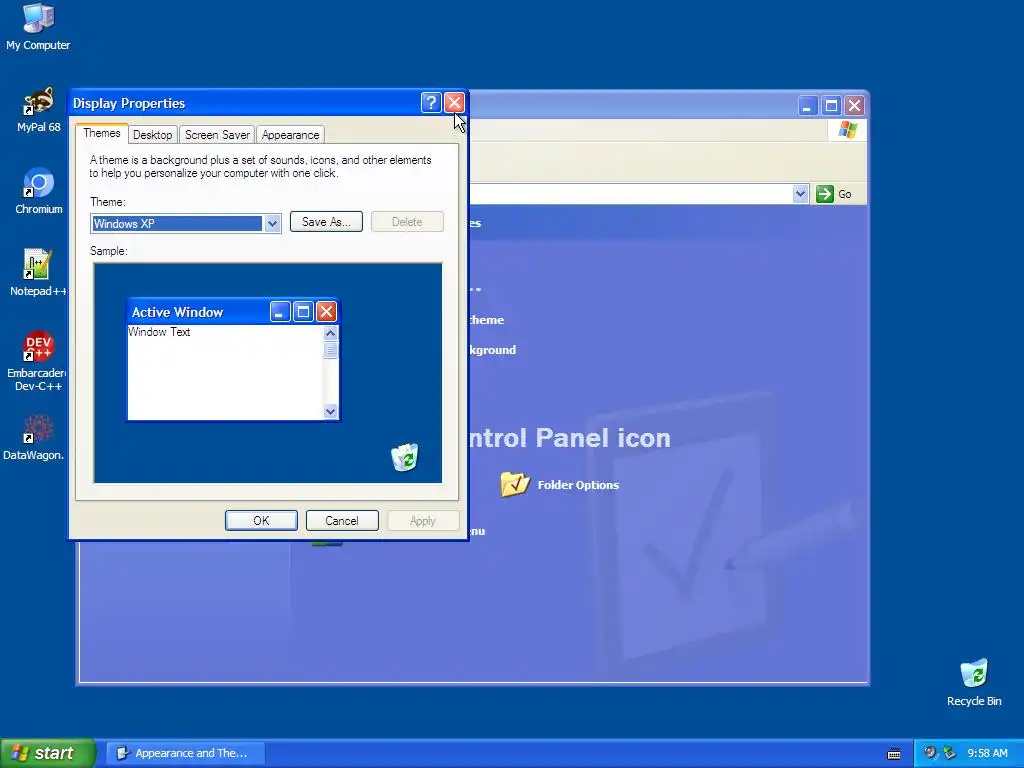1024x768 pixels.
Task: Select the Windows XP theme combo box
Action: pos(185,223)
